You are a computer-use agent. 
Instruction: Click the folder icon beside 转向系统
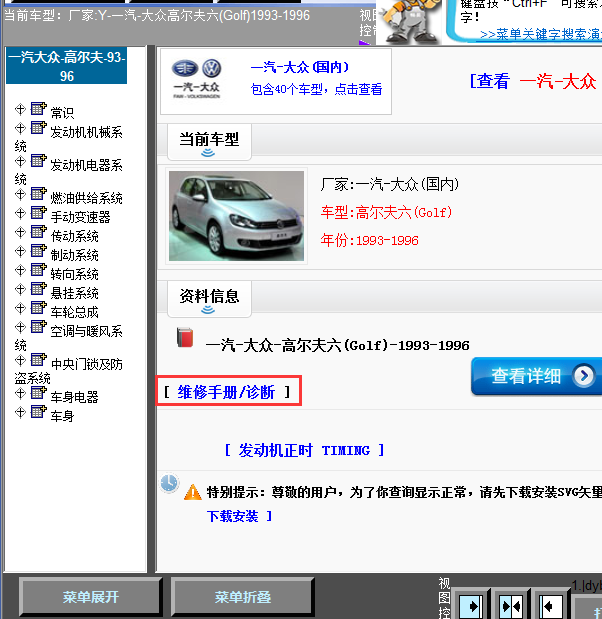click(39, 270)
